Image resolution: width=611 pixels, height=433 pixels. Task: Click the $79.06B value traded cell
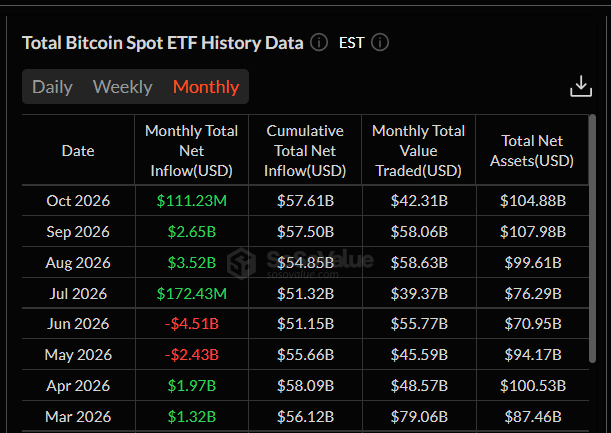pyautogui.click(x=419, y=416)
